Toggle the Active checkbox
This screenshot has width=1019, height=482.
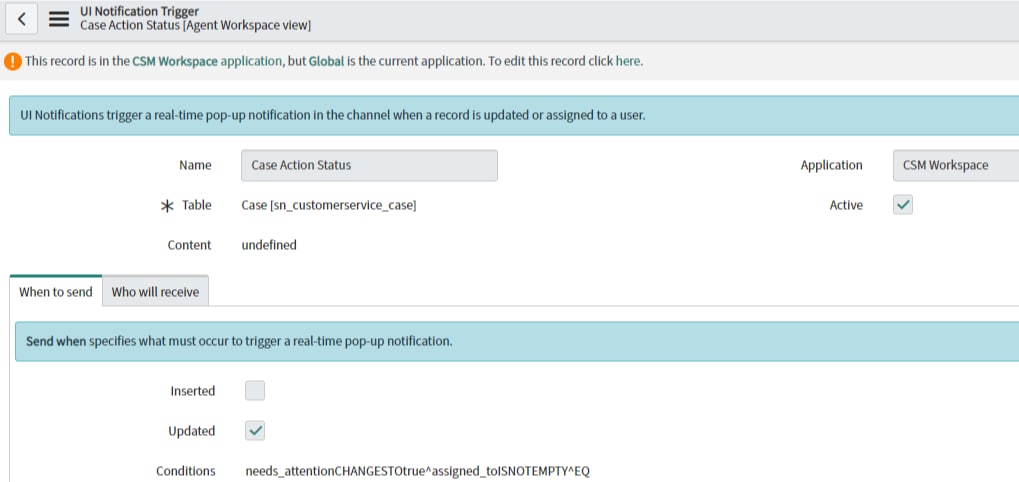click(903, 205)
